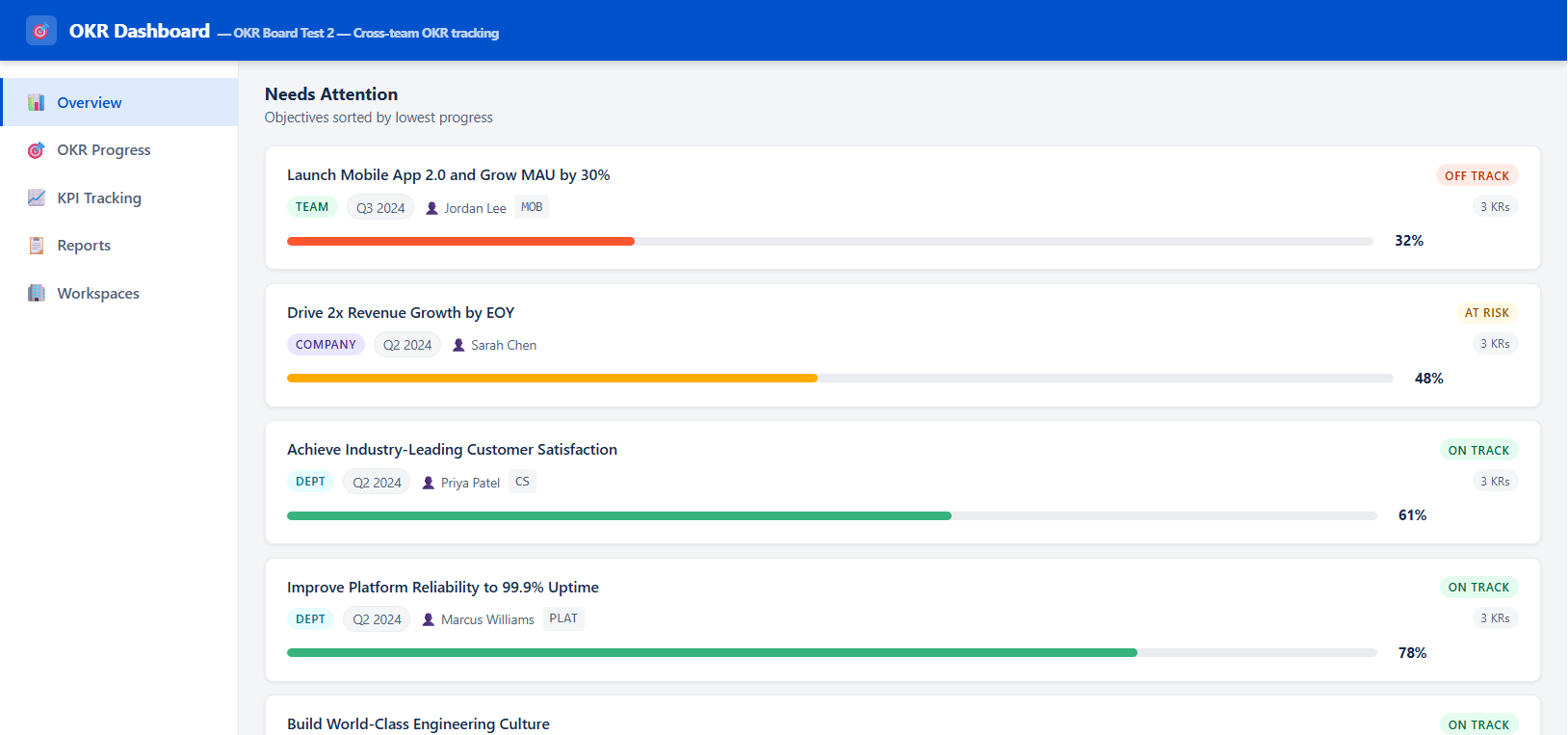Click 3 KRs count on Platform Reliability objective
Viewport: 1568px width, 735px height.
[1495, 618]
